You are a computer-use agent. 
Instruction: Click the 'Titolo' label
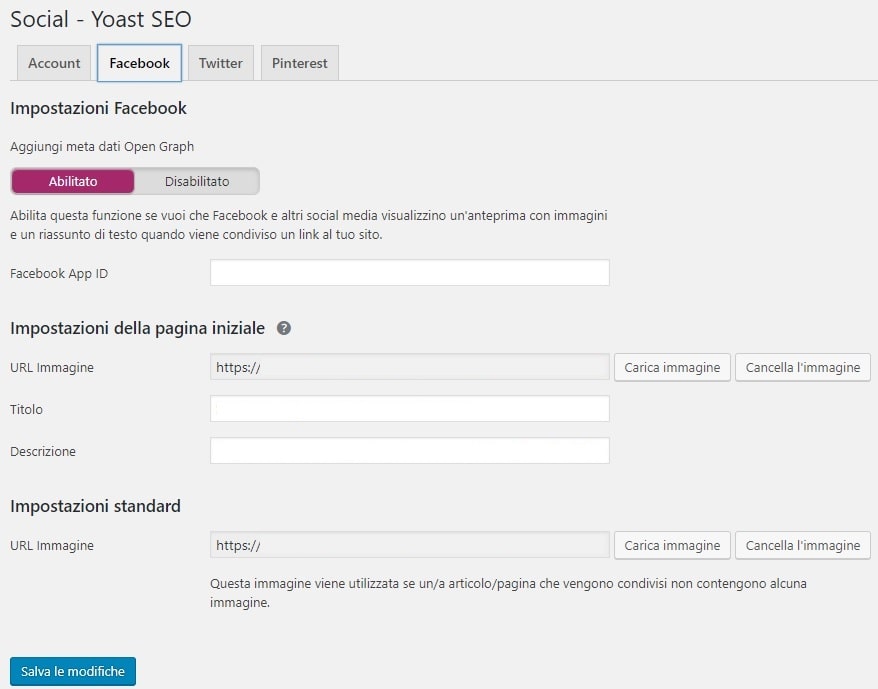tap(26, 409)
